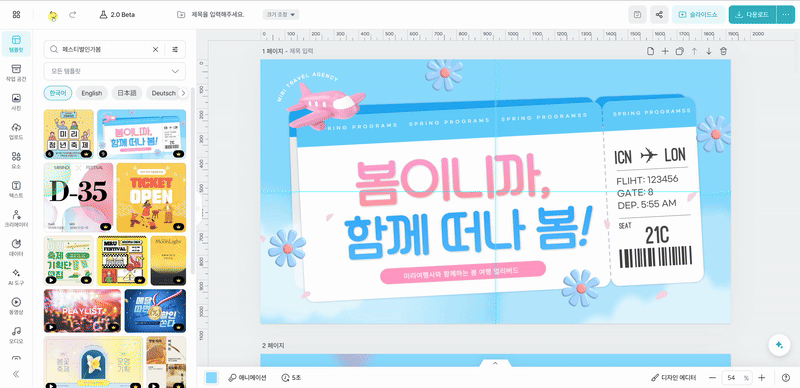This screenshot has height=388, width=800.
Task: Open the 동영상 video sidebar icon
Action: pyautogui.click(x=16, y=306)
